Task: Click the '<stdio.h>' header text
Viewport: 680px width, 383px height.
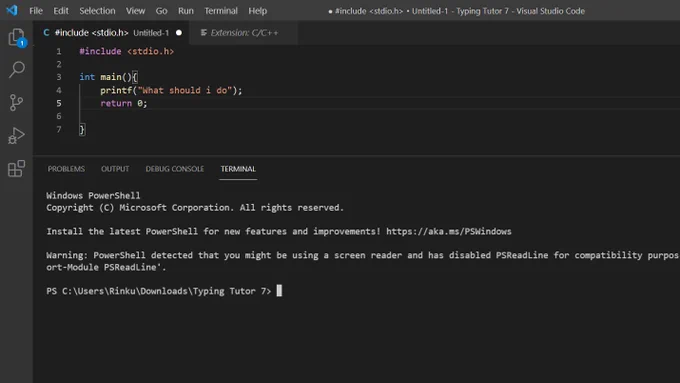Action: [x=150, y=51]
